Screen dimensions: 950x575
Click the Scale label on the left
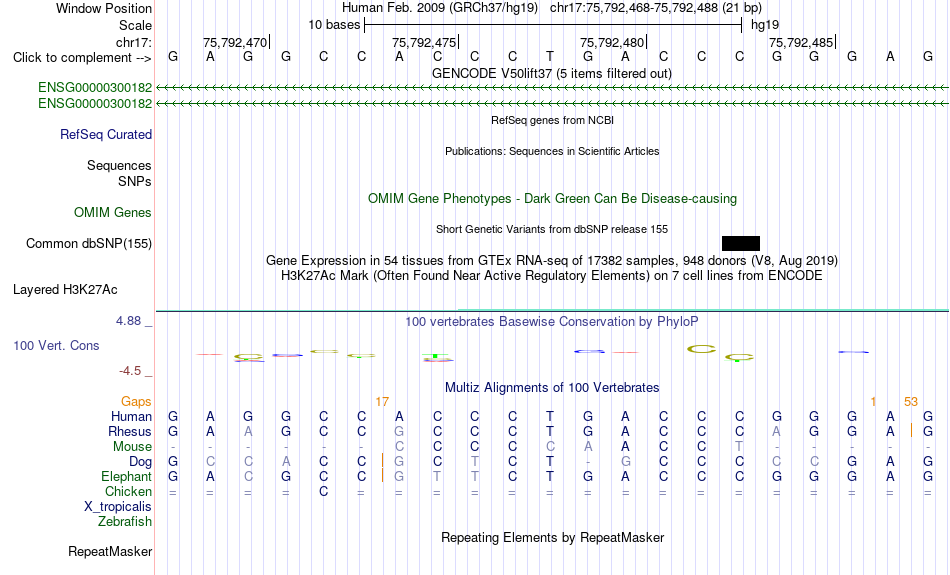[136, 25]
